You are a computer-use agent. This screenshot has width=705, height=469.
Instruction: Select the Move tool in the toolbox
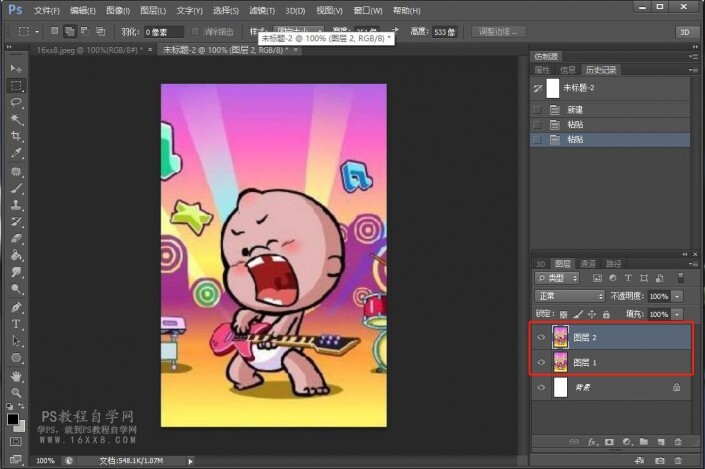tap(17, 67)
